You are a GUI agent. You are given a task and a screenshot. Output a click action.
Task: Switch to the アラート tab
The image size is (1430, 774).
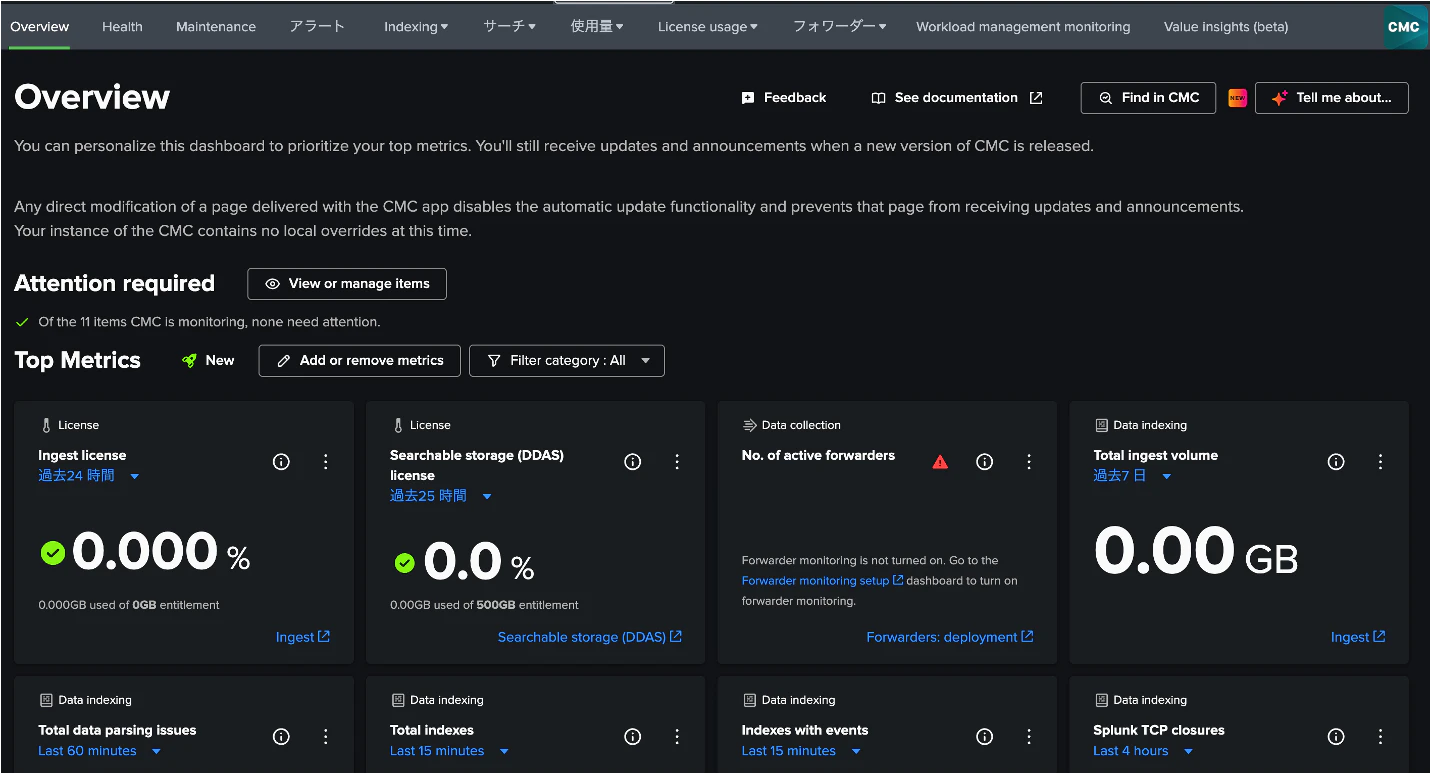[x=317, y=27]
